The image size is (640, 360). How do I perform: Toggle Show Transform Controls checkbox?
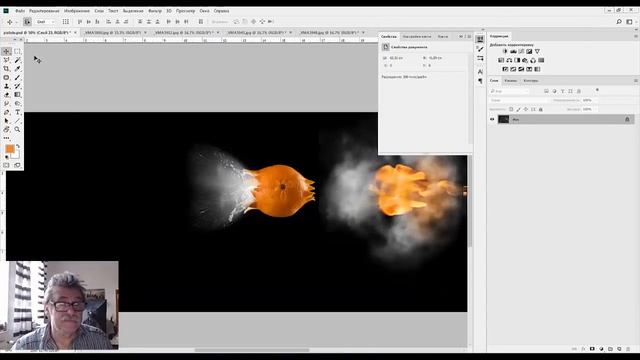tap(66, 22)
